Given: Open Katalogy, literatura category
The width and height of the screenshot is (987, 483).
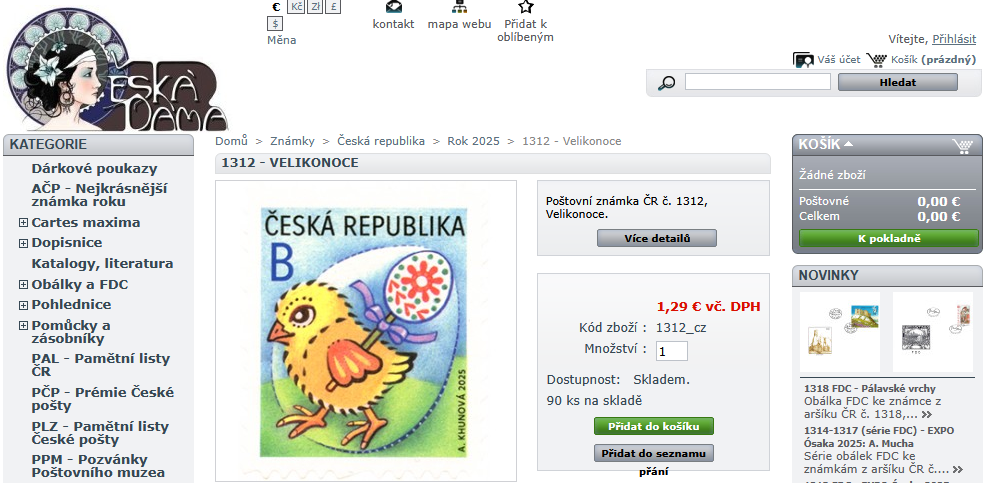Looking at the screenshot, I should tap(103, 263).
